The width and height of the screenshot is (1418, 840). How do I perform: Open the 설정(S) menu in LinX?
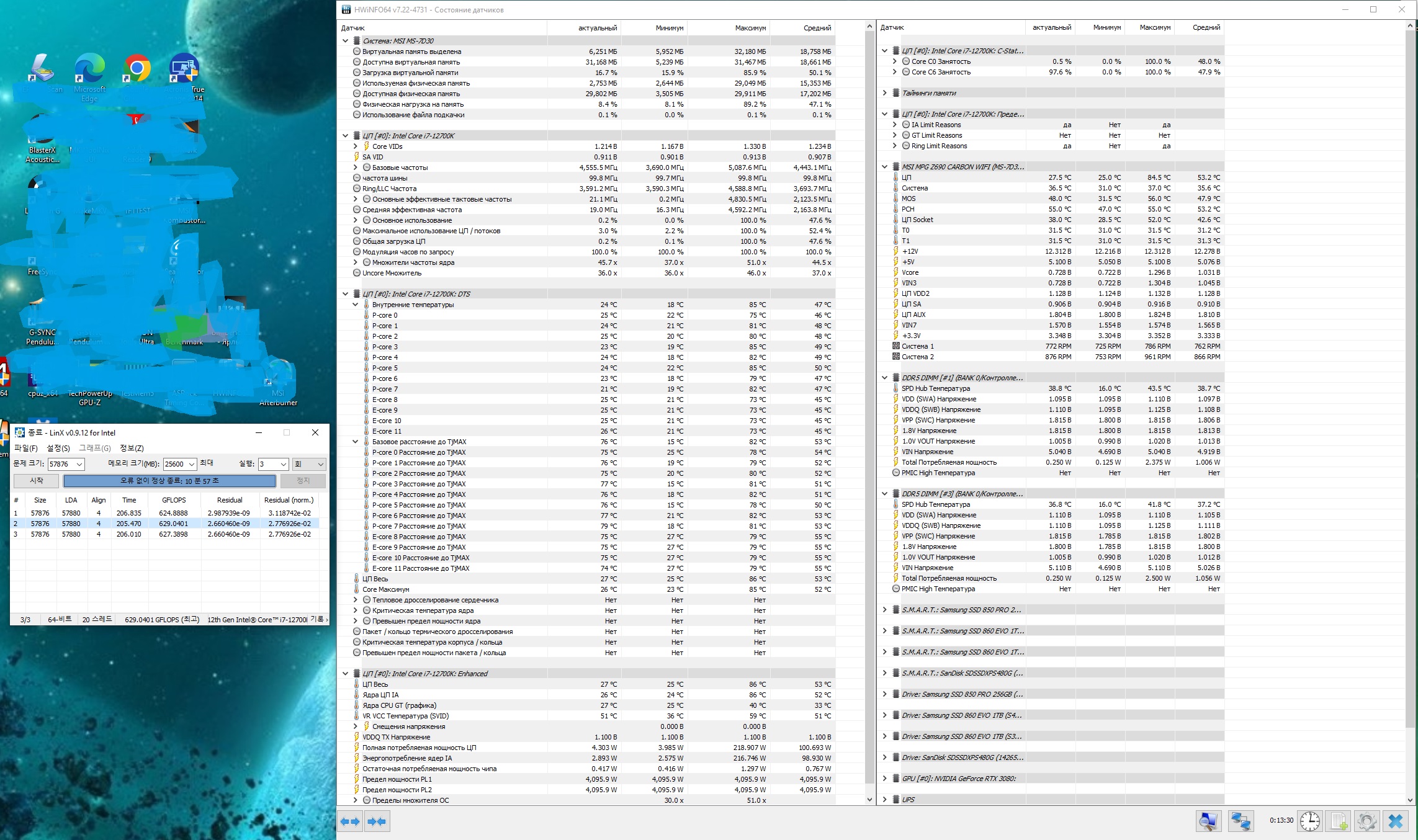coord(58,448)
